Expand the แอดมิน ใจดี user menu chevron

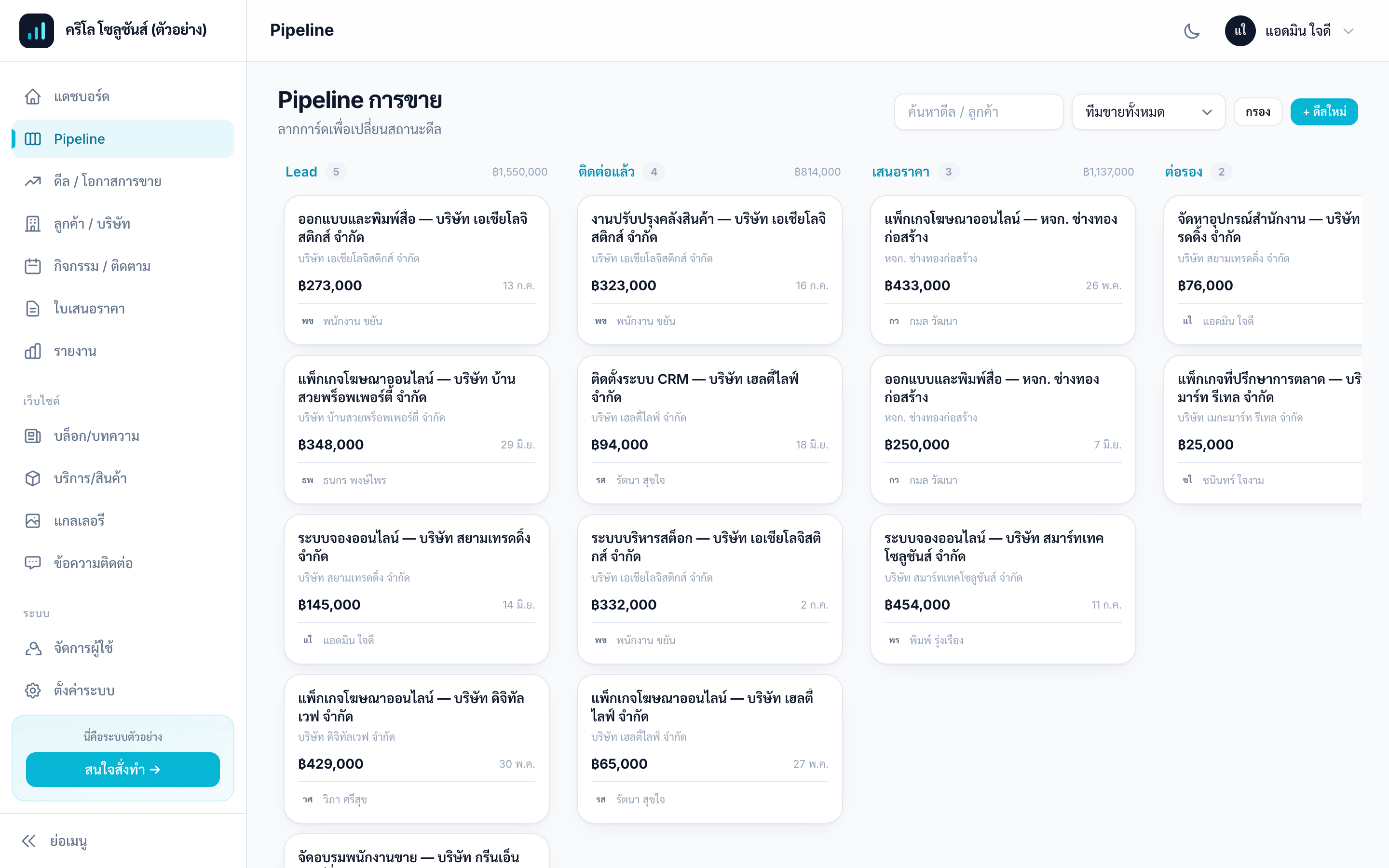[1349, 31]
